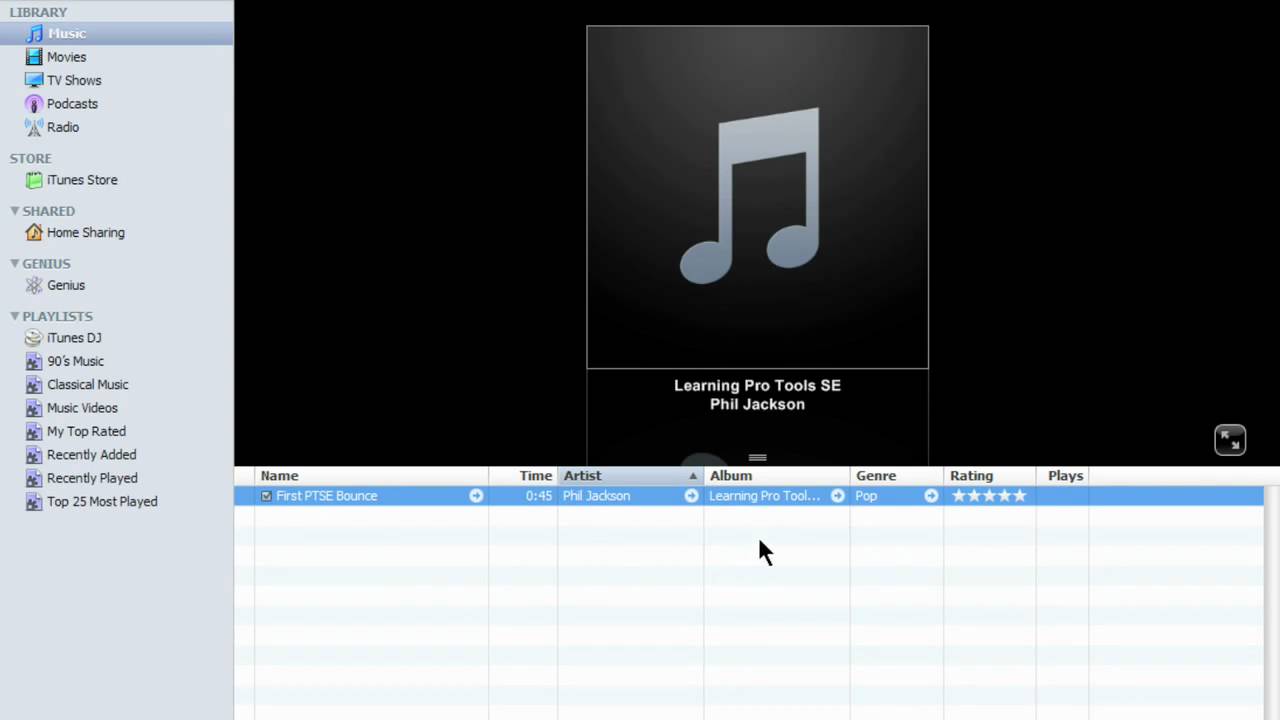Viewport: 1280px width, 720px height.
Task: Open the Movies library icon
Action: [x=34, y=57]
